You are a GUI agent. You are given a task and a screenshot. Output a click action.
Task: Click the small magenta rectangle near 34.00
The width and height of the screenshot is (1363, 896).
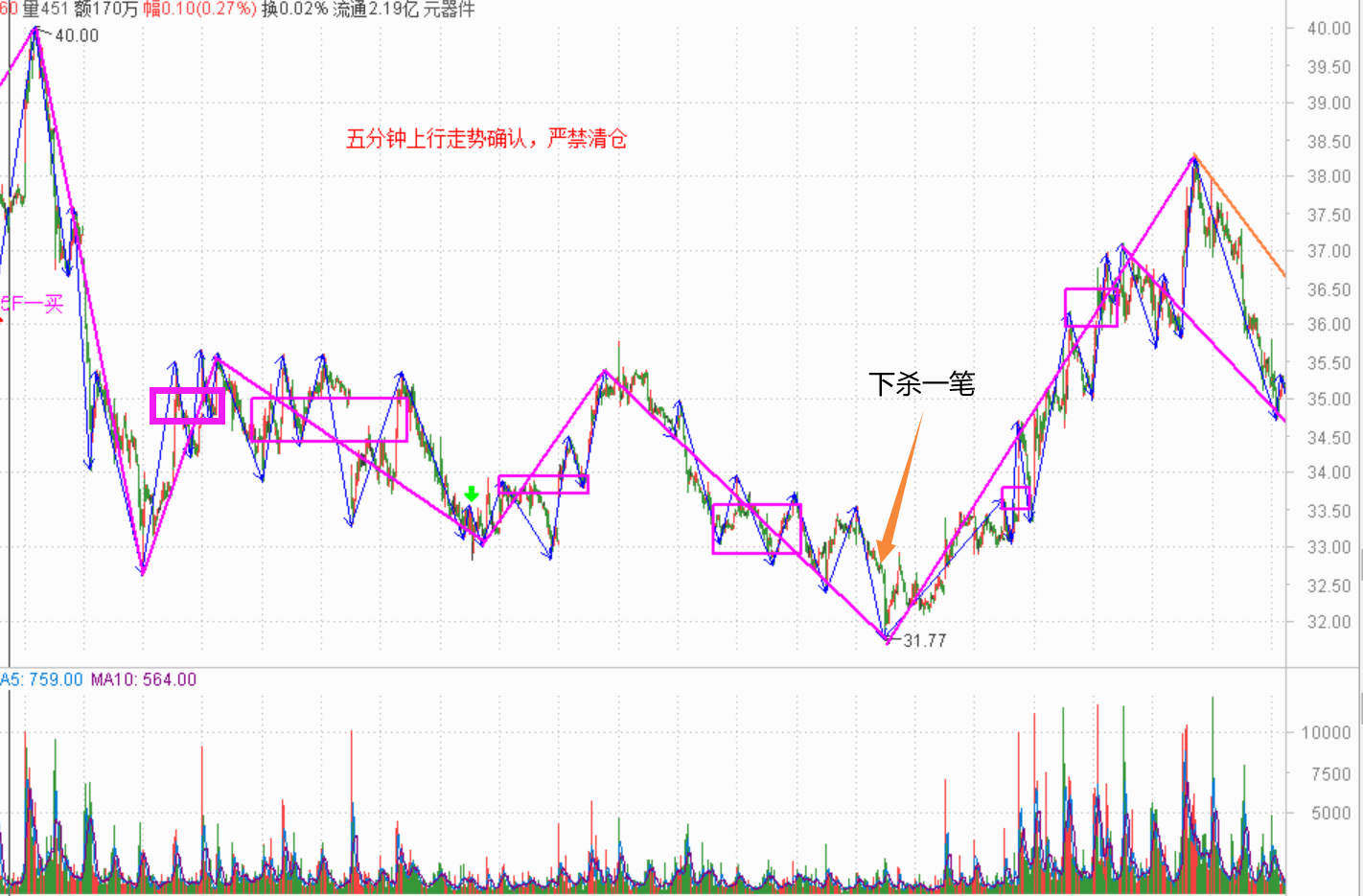tap(543, 484)
